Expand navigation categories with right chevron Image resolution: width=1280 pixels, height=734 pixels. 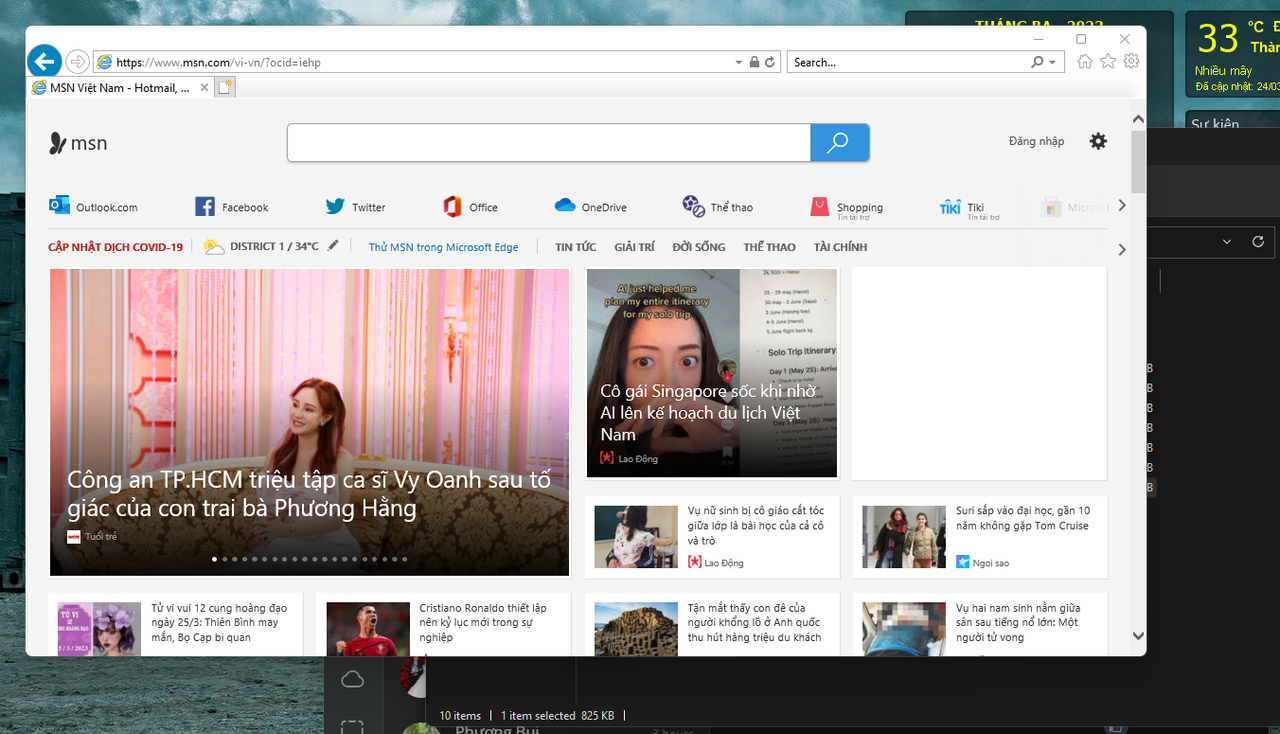point(1121,250)
